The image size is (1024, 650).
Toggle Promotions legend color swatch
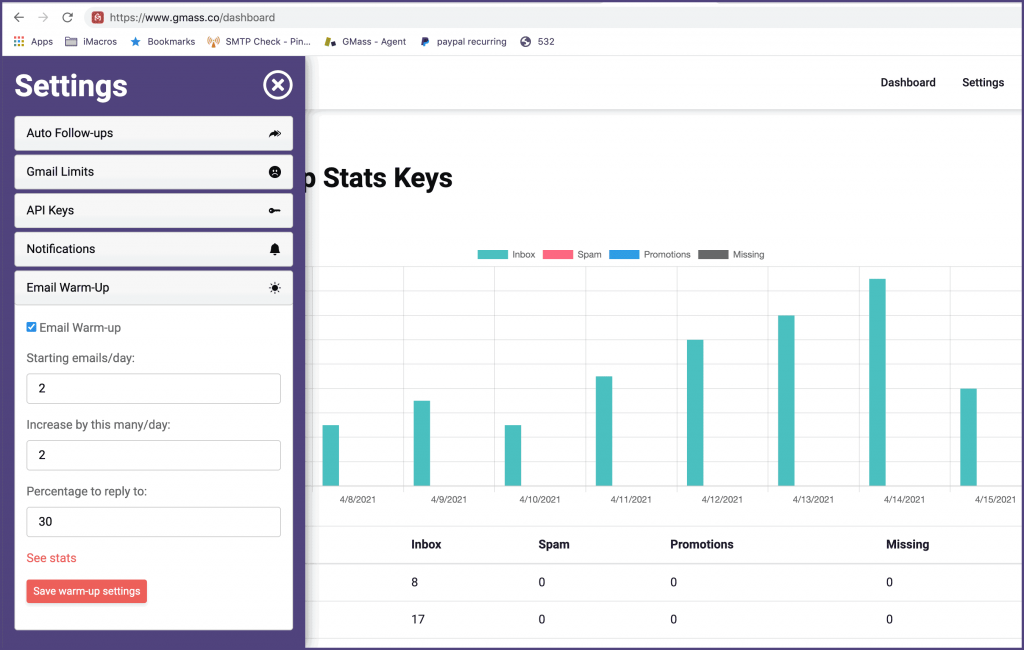point(624,255)
